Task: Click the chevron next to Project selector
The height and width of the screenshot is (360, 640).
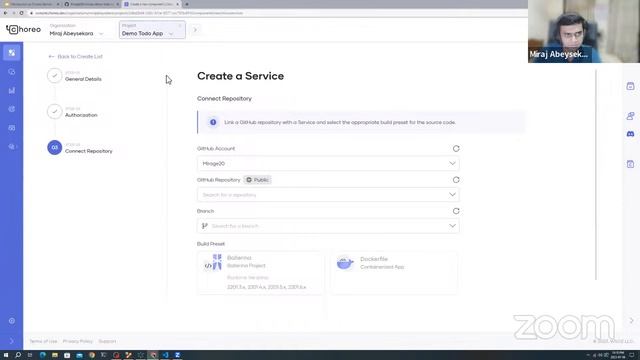Action: (x=195, y=30)
